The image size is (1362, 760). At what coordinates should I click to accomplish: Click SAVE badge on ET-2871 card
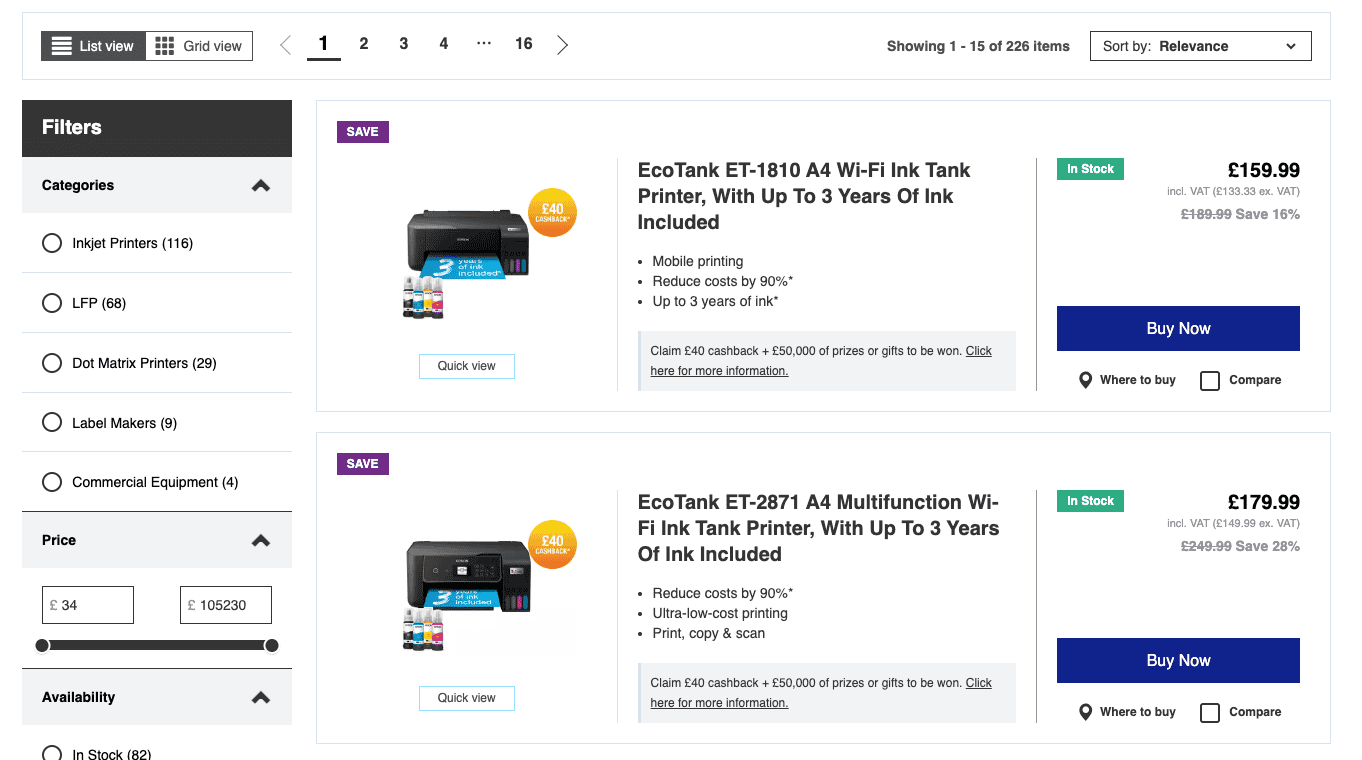point(363,464)
